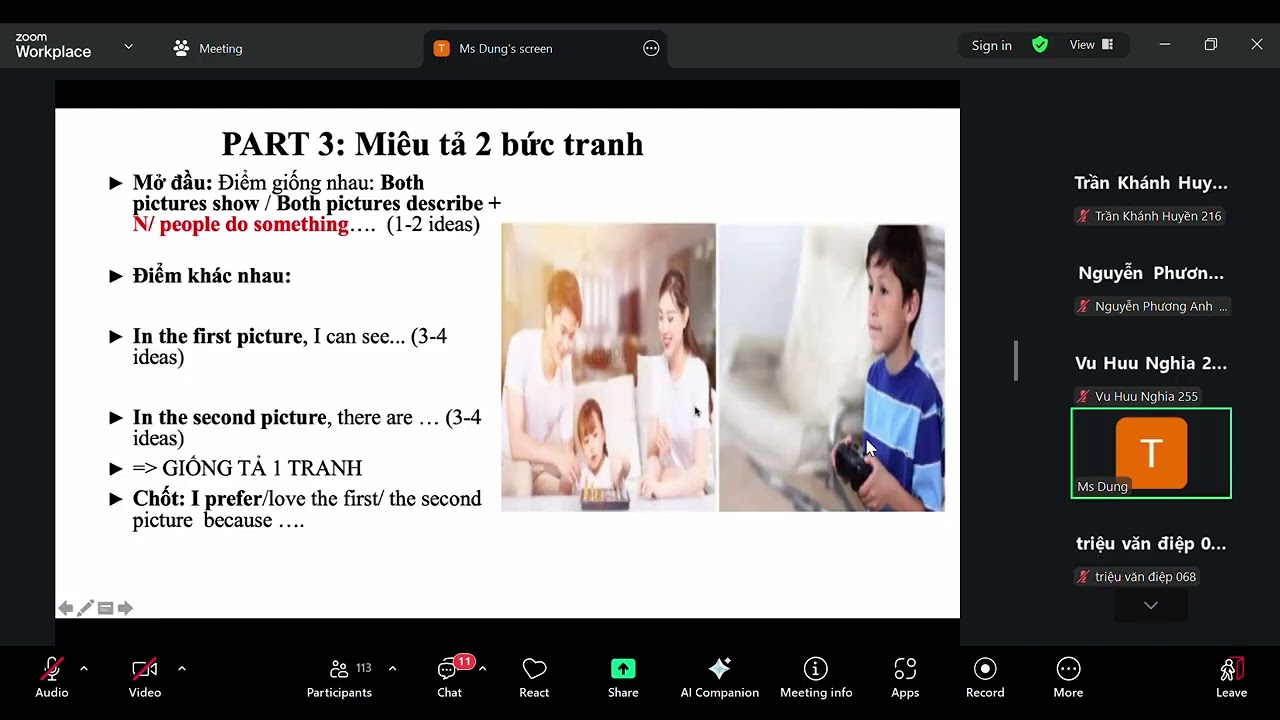Open React emoji picker
Screen dimensions: 1280x720
pyautogui.click(x=534, y=678)
